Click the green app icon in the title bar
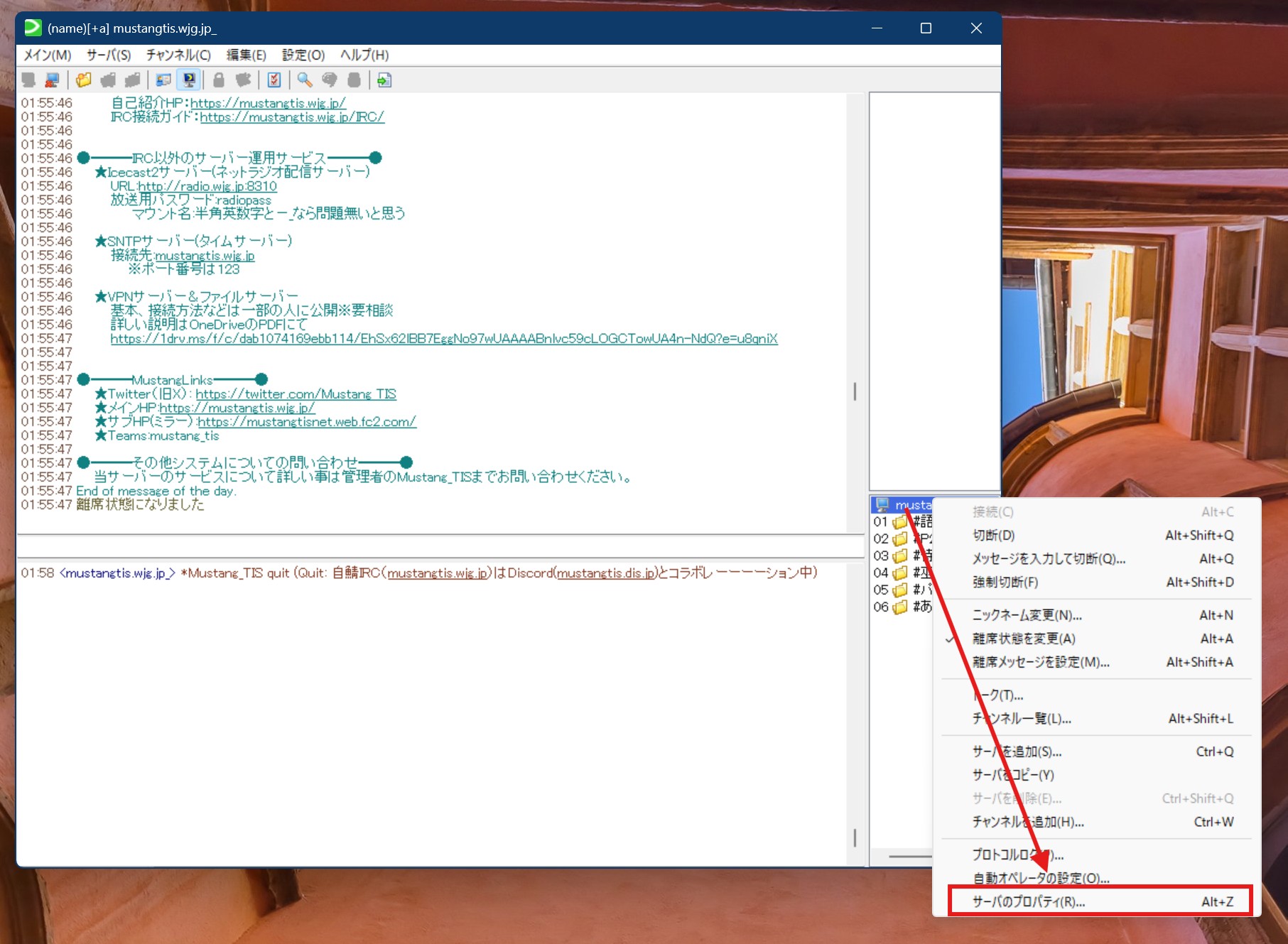The image size is (1288, 944). coord(33,27)
